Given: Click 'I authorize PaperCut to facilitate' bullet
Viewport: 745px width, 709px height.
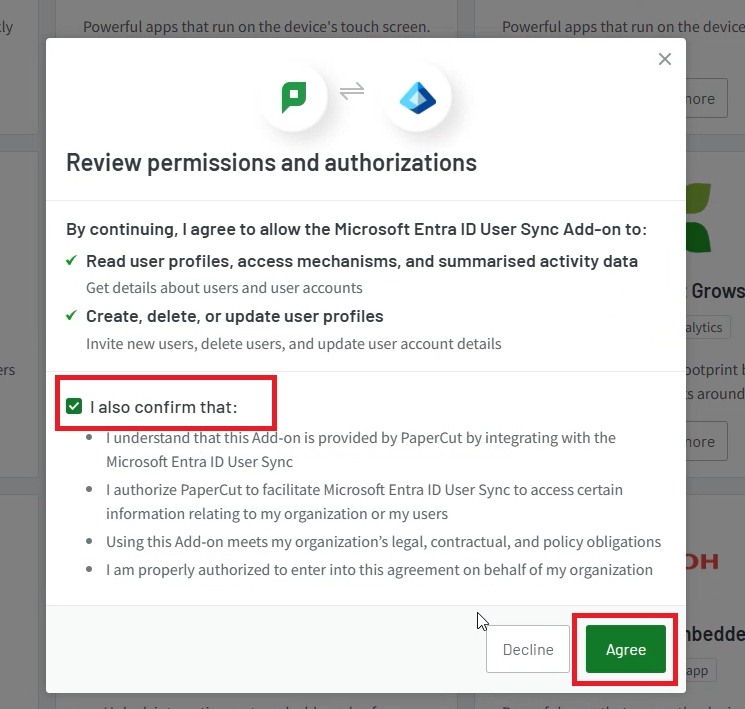Looking at the screenshot, I should (364, 502).
